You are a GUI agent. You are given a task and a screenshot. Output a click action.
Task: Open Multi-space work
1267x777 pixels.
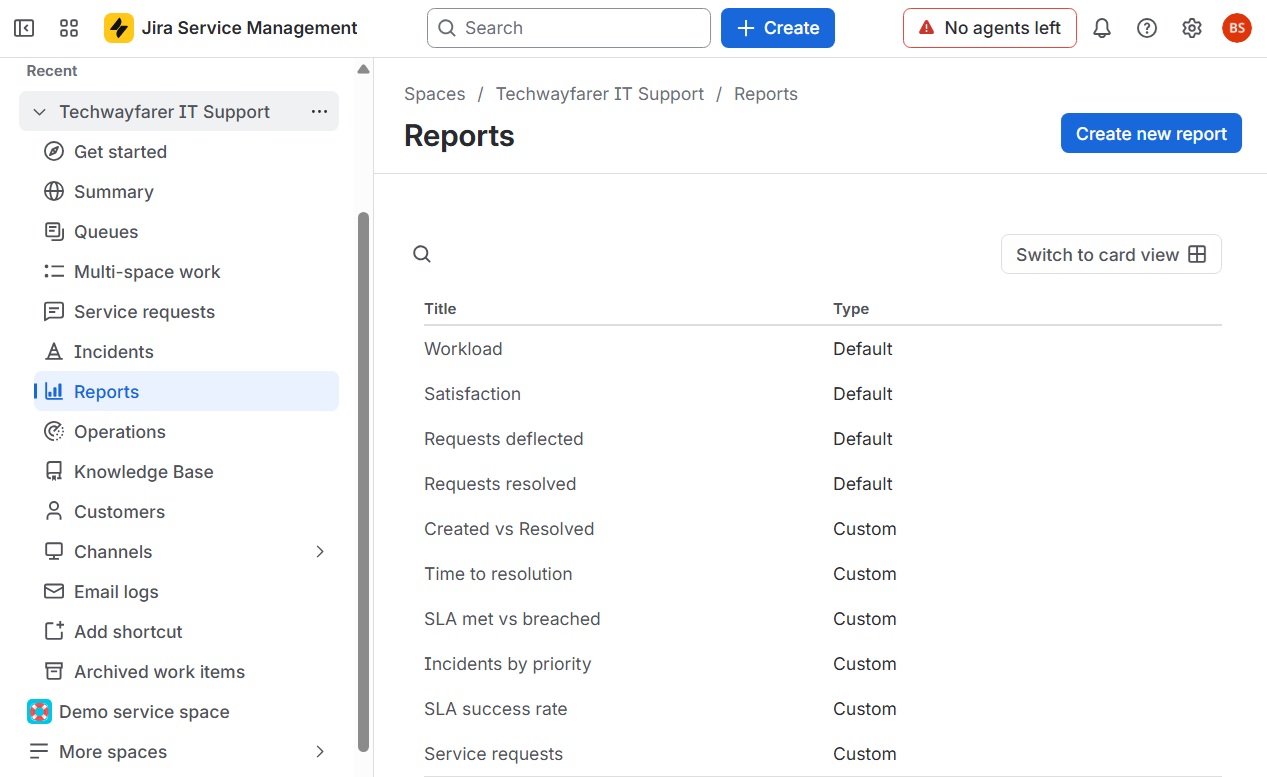pos(186,272)
